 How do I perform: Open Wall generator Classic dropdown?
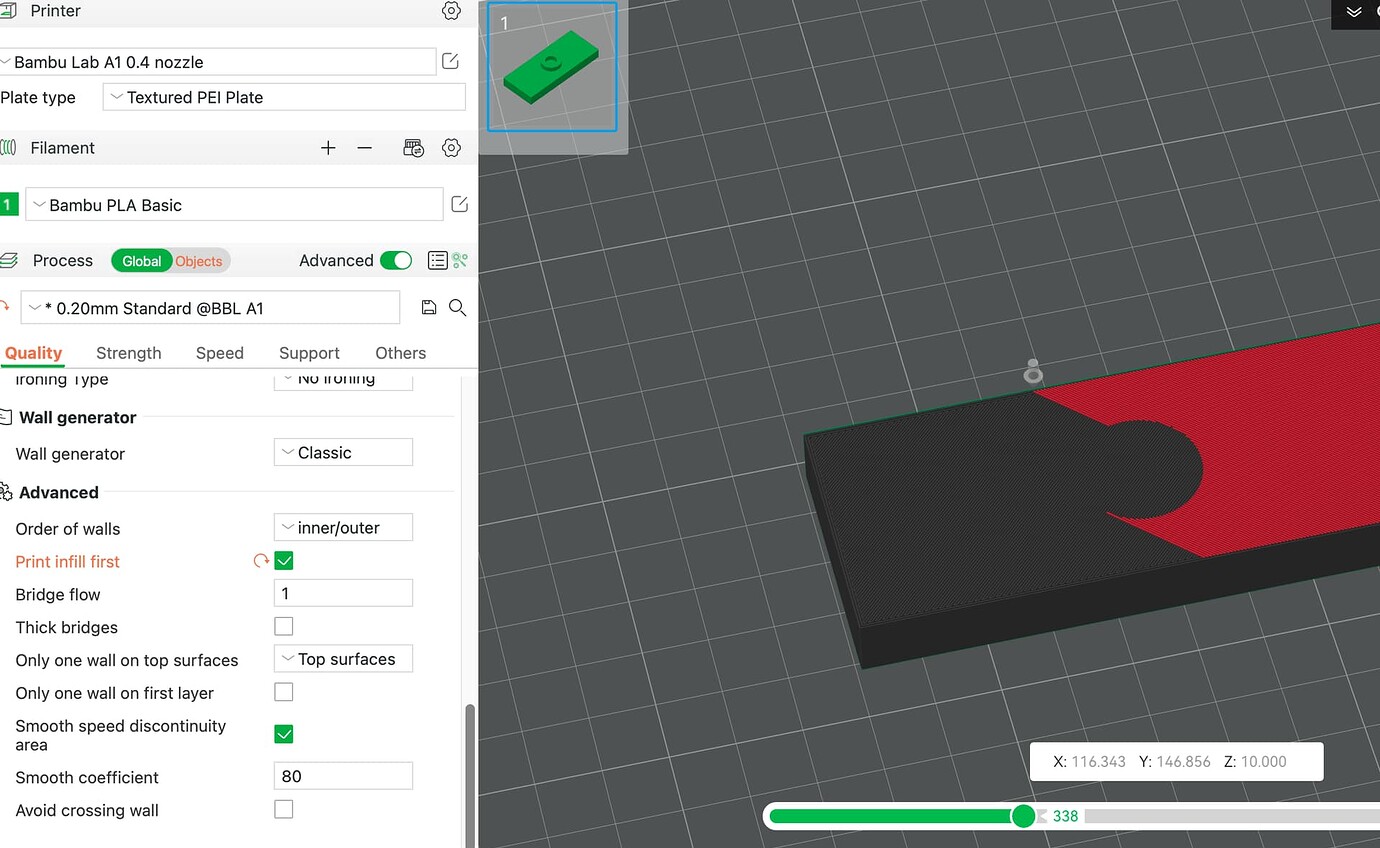(343, 452)
